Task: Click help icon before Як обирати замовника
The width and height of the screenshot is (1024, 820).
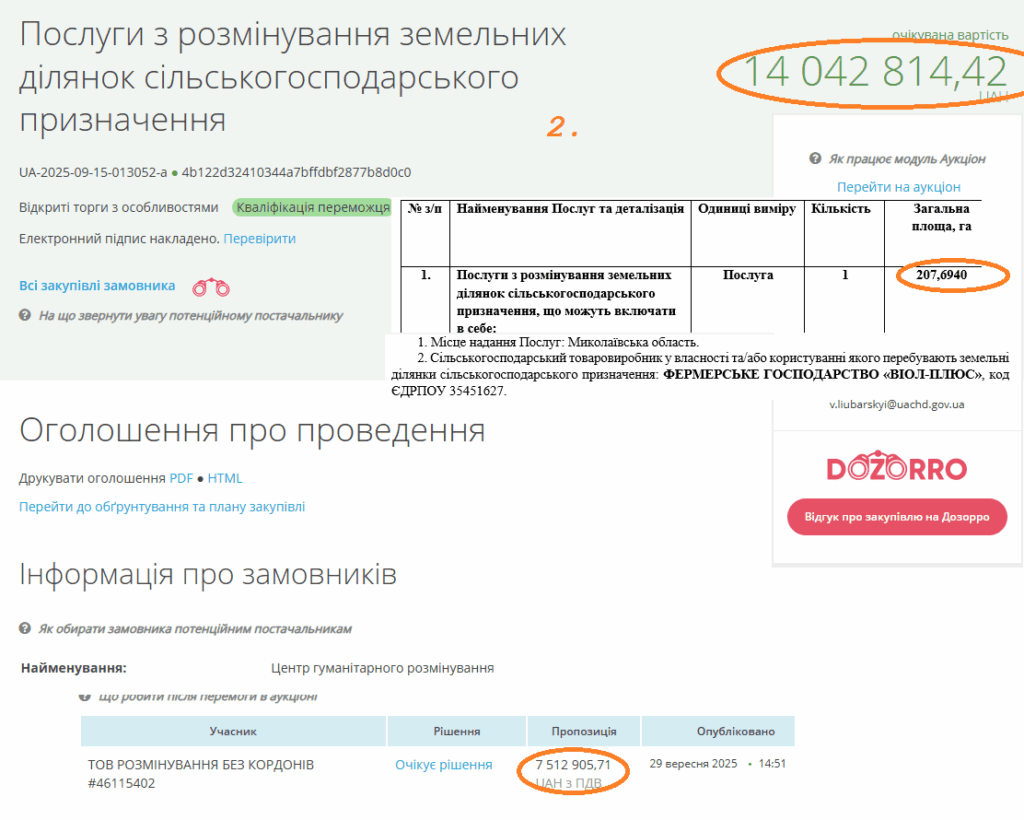Action: 25,629
